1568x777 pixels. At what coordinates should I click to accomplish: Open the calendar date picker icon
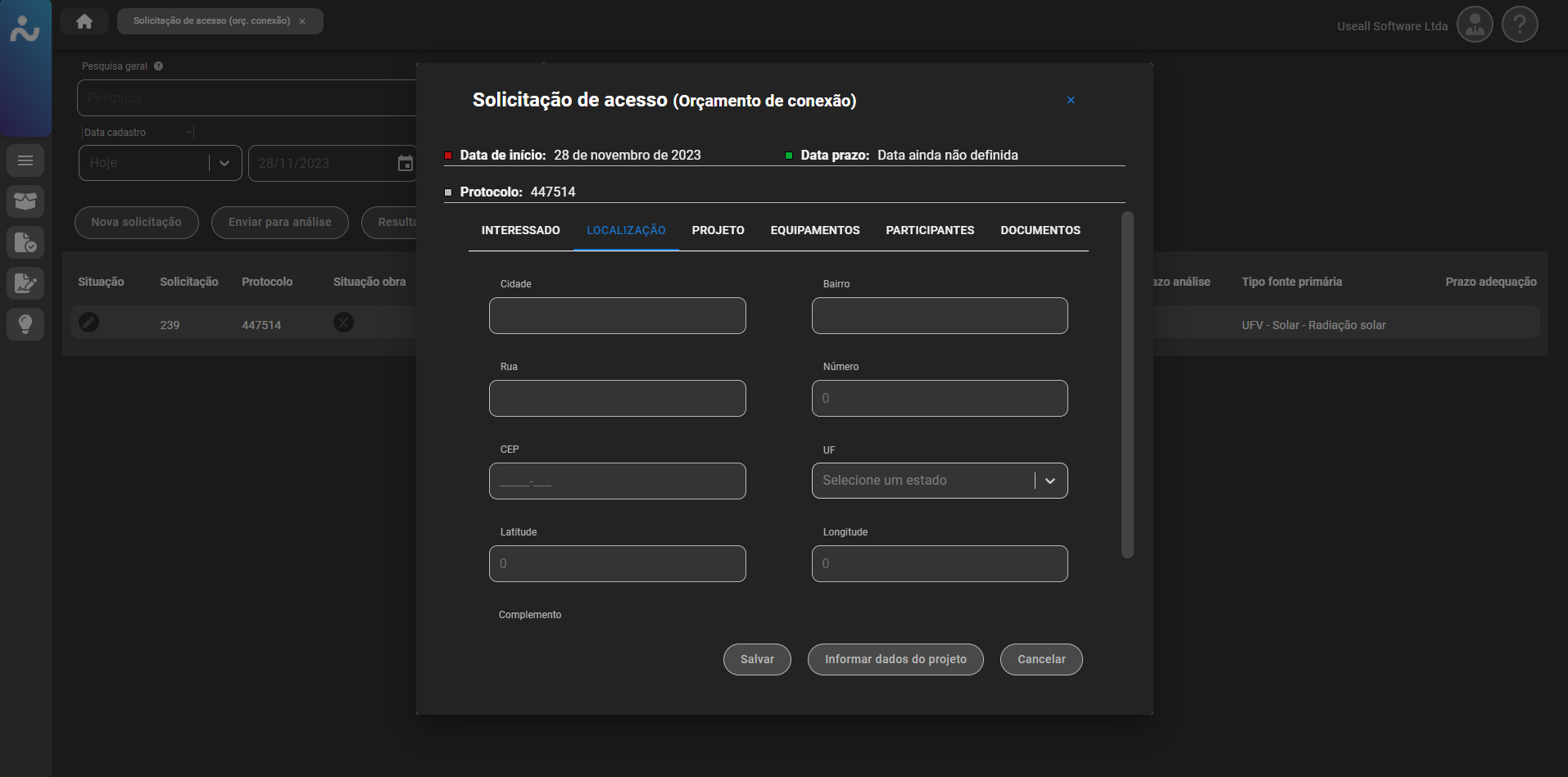pyautogui.click(x=405, y=163)
